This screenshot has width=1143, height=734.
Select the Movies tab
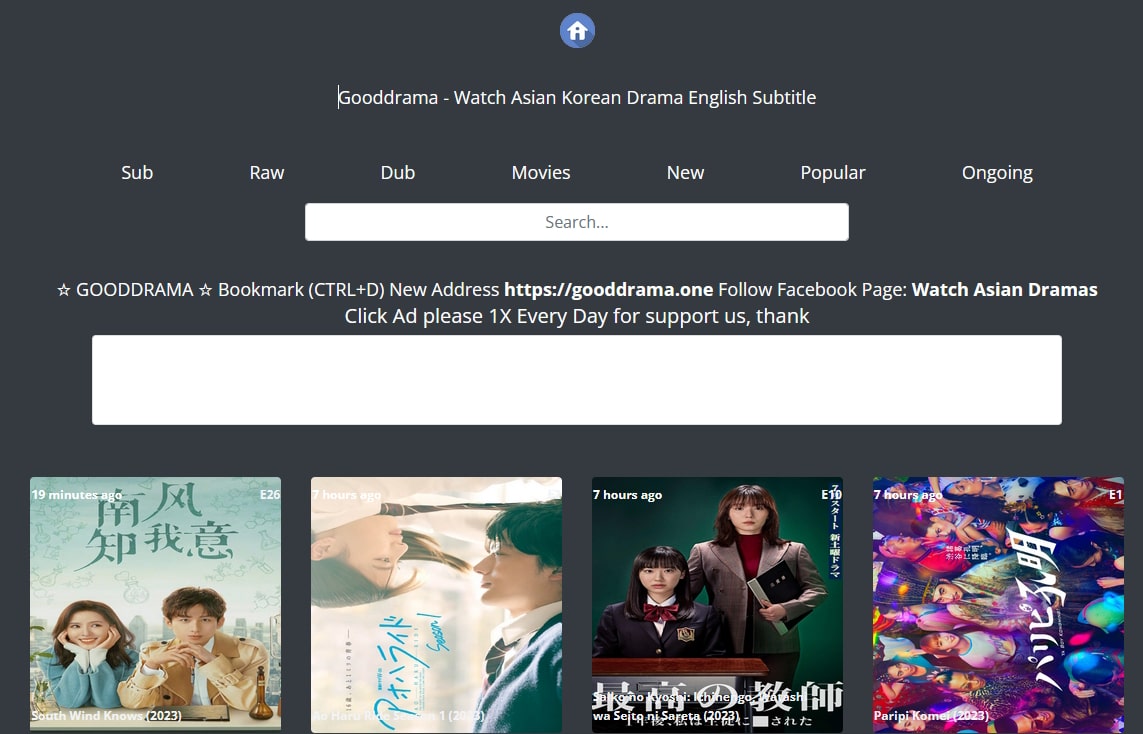pyautogui.click(x=540, y=172)
